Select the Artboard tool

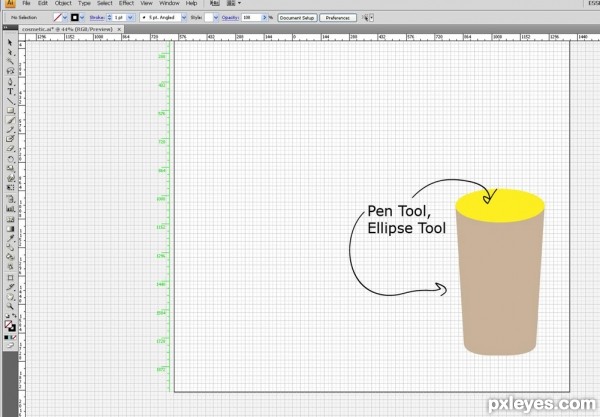point(10,278)
